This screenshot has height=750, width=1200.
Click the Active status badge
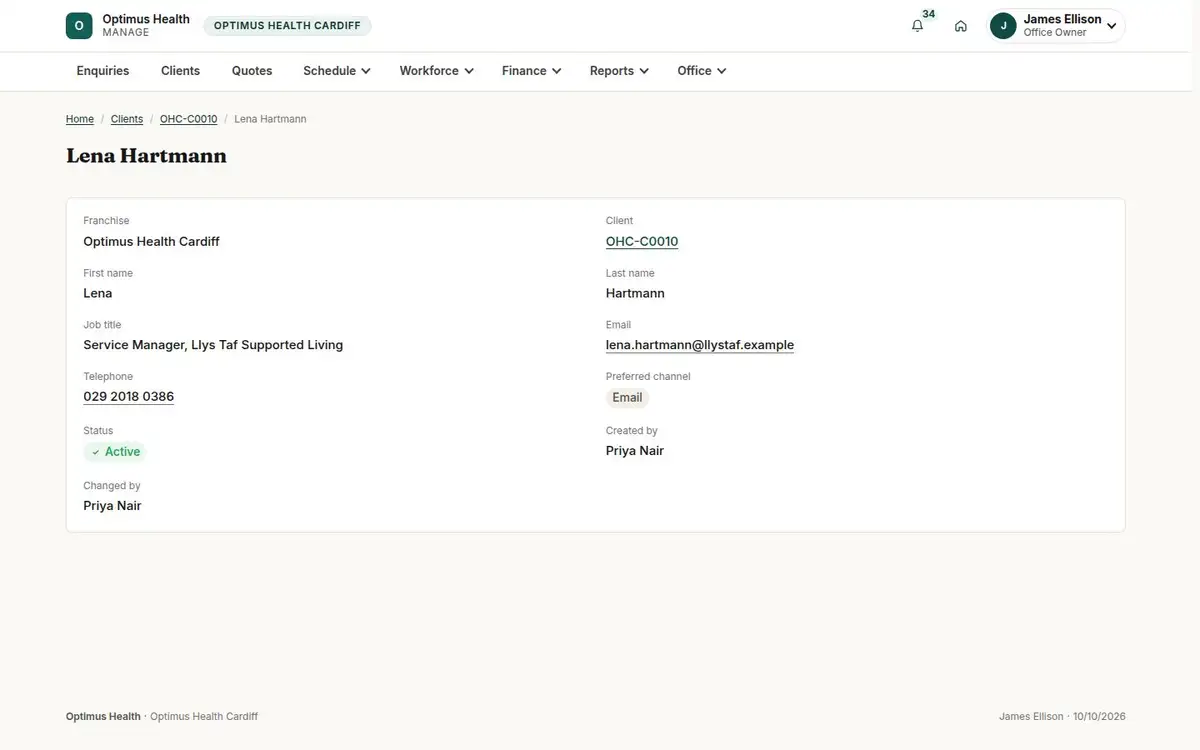coord(115,452)
